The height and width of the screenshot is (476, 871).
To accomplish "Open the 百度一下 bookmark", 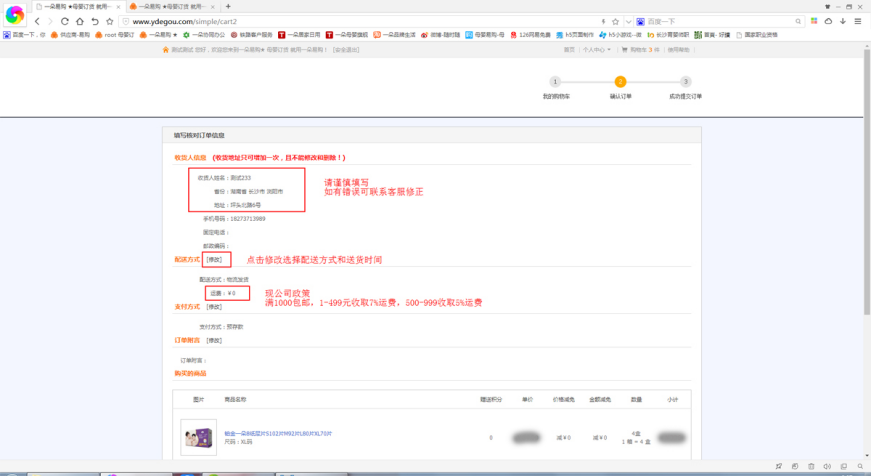I will pyautogui.click(x=24, y=34).
